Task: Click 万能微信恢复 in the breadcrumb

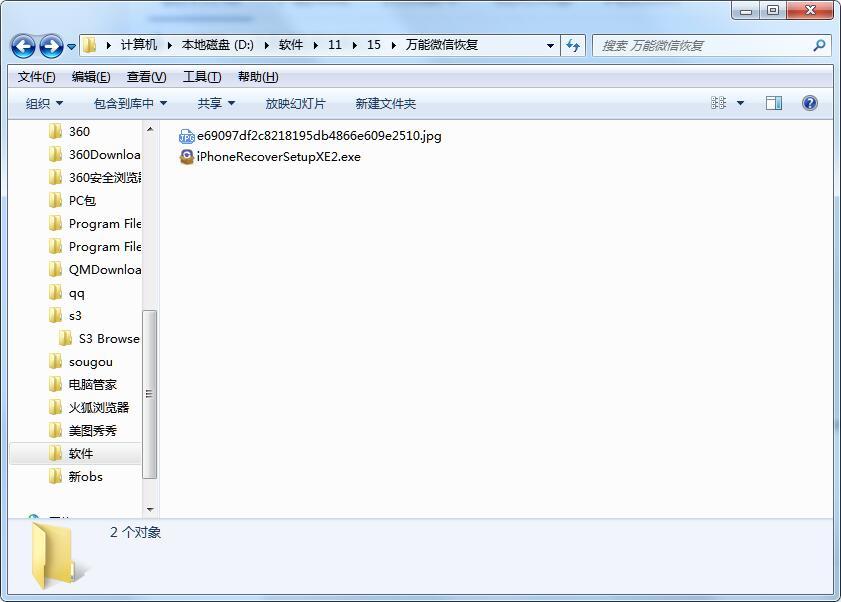Action: 441,45
